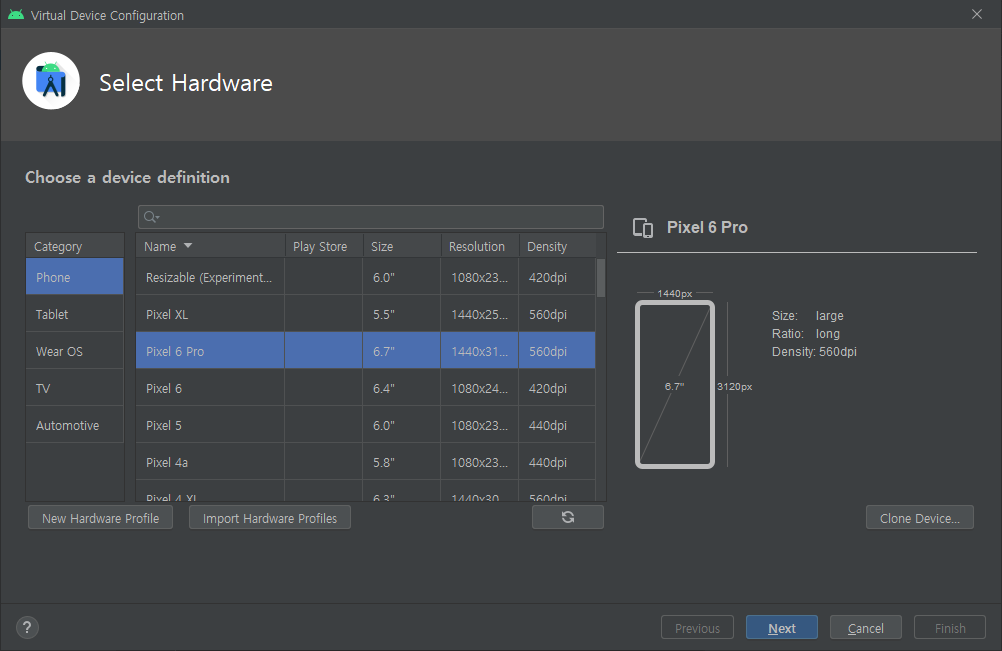Select the Wear OS category
Viewport: 1002px width, 651px height.
click(x=75, y=351)
